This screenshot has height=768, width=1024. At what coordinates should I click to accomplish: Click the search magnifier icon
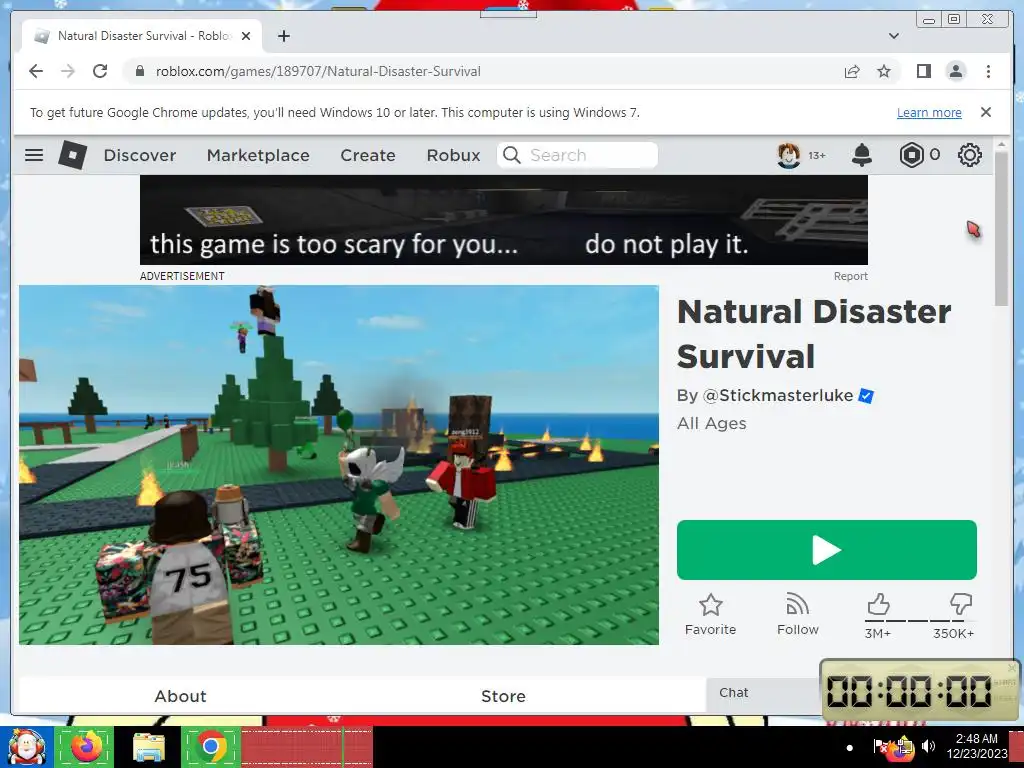511,155
